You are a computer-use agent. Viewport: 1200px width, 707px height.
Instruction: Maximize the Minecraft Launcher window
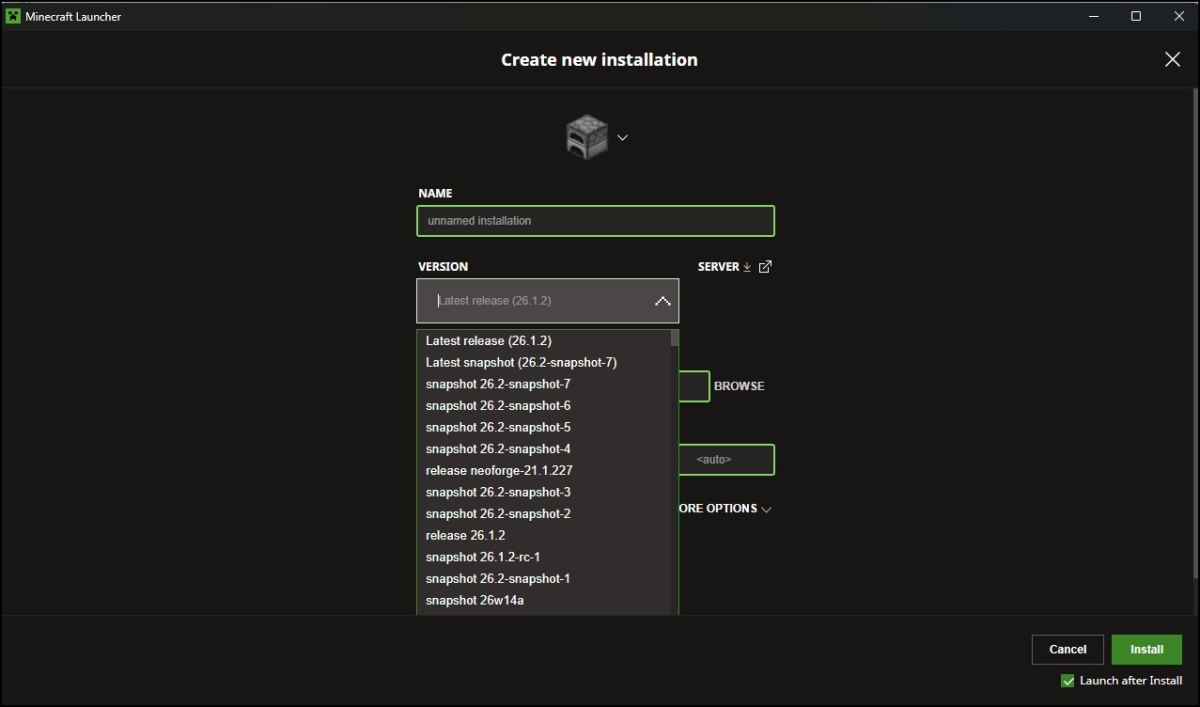[x=1136, y=16]
